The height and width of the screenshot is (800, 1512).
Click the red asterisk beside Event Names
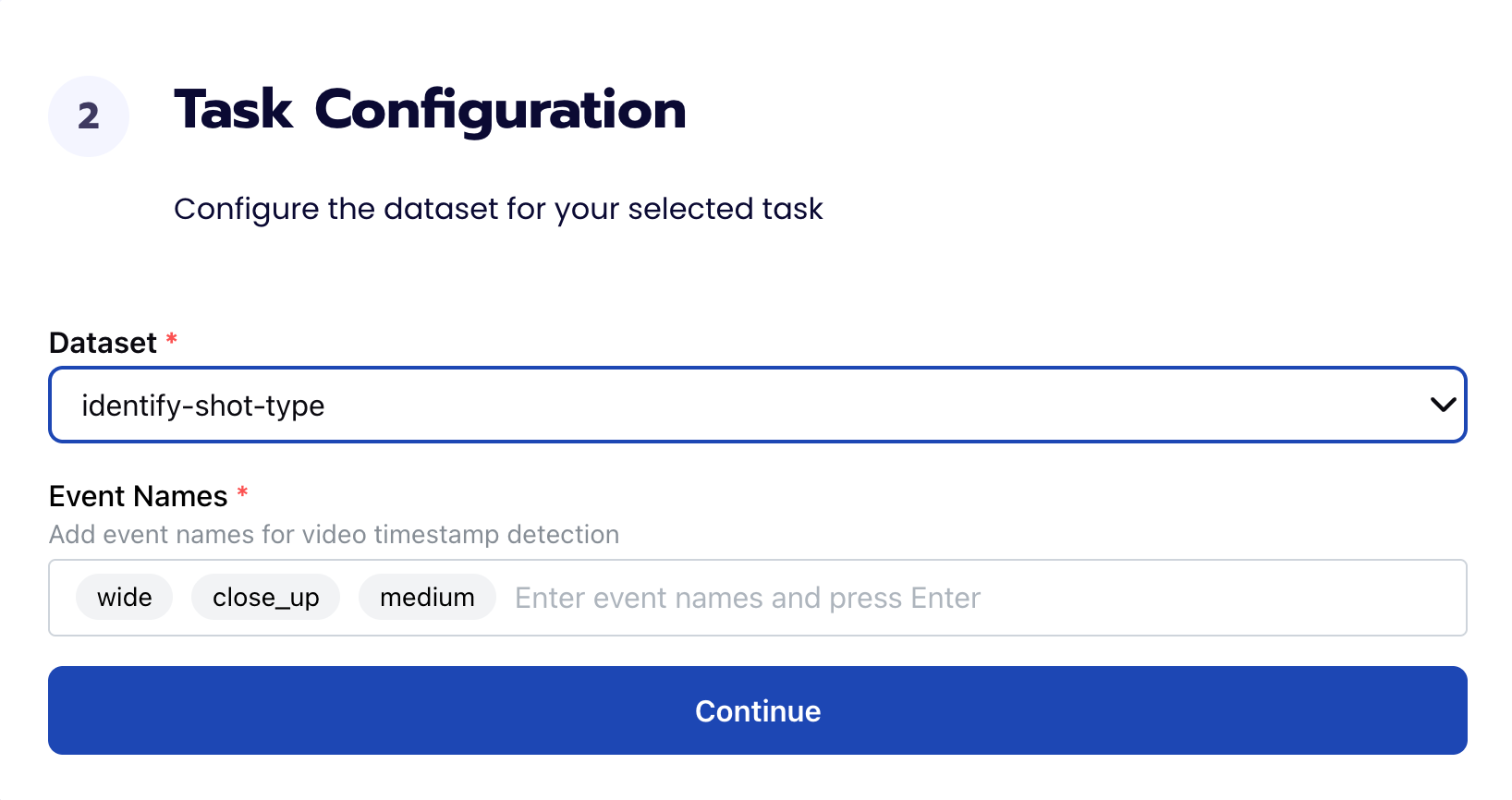(x=242, y=493)
